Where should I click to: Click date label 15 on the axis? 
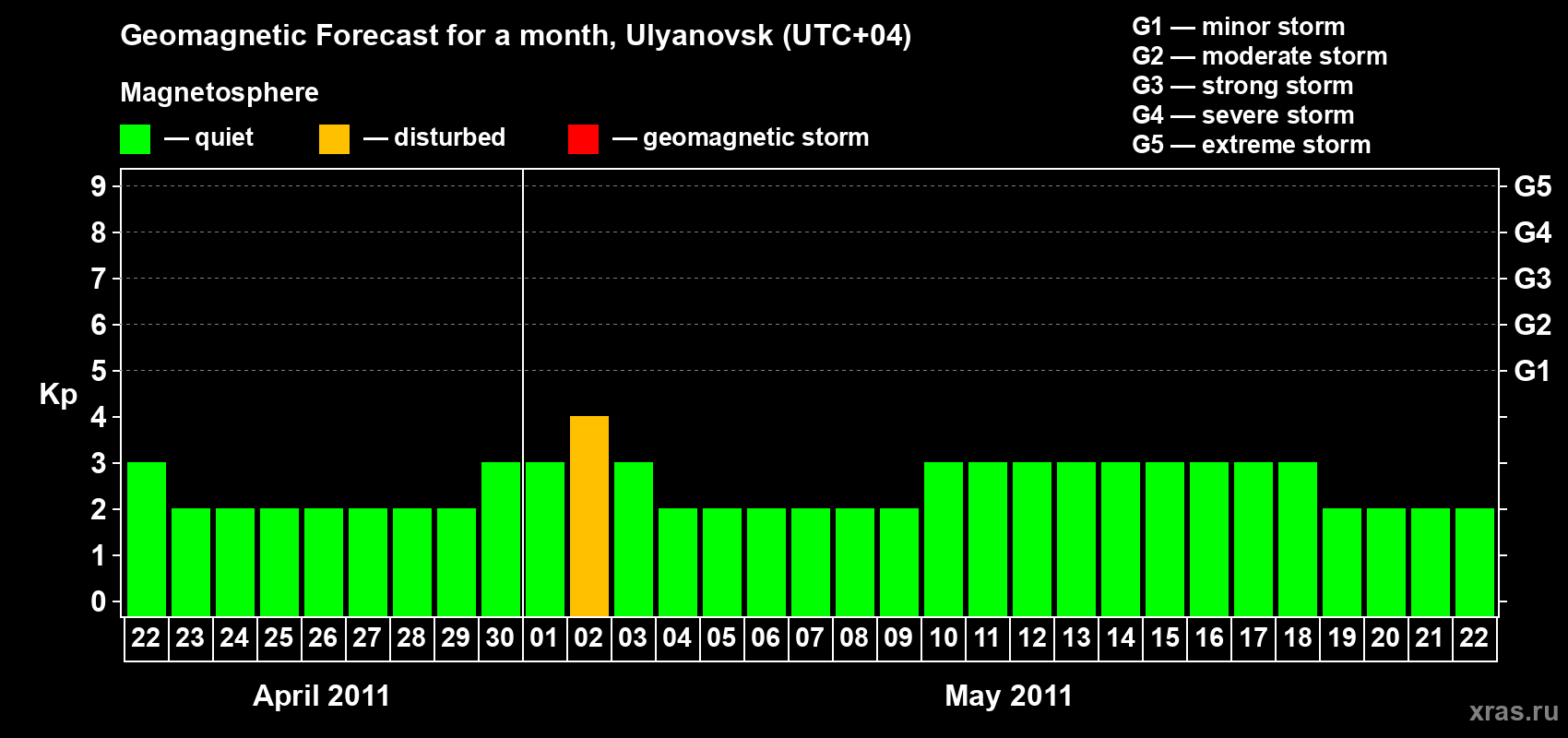pos(1165,638)
